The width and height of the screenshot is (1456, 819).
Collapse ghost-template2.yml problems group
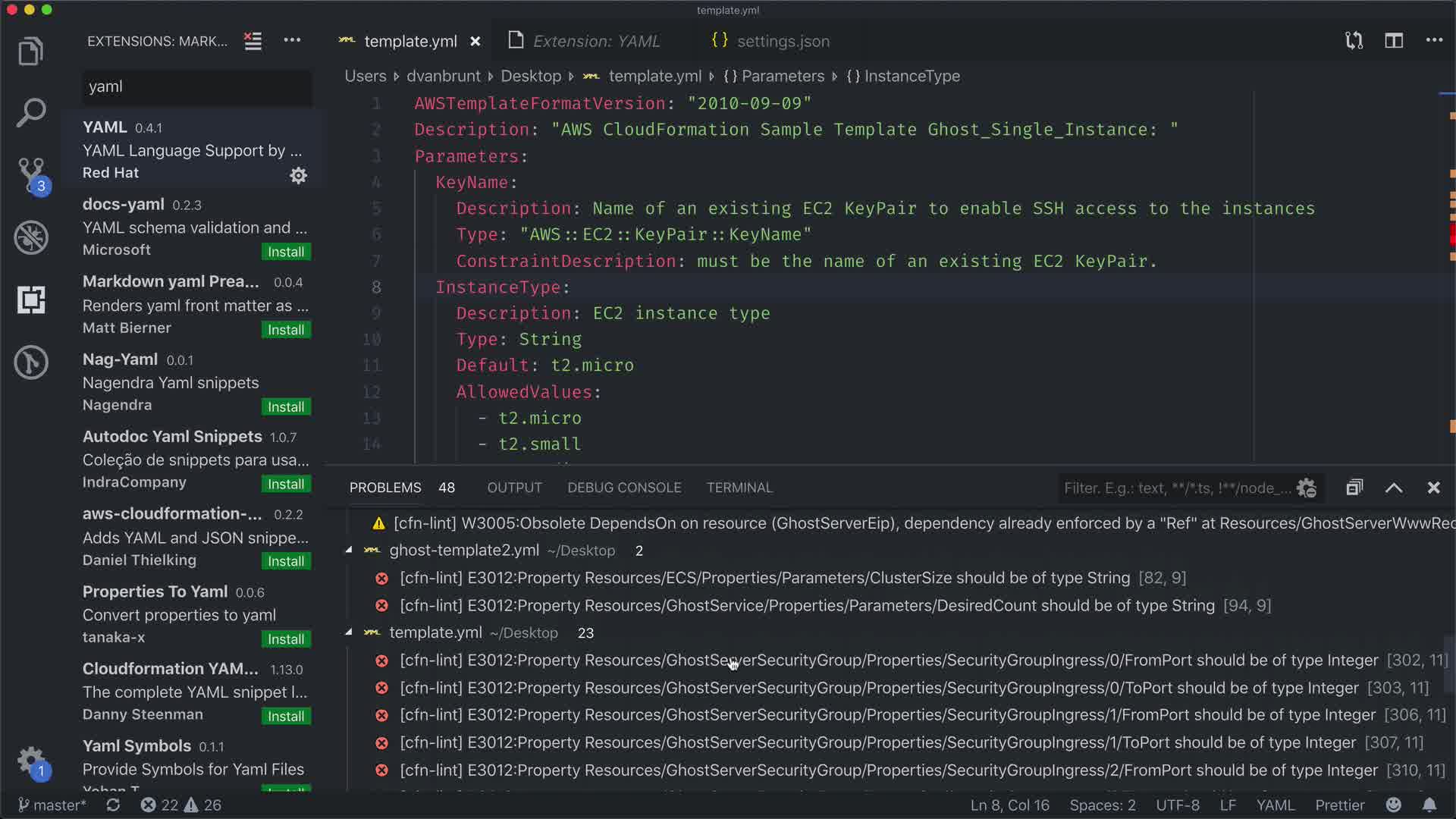click(x=349, y=551)
